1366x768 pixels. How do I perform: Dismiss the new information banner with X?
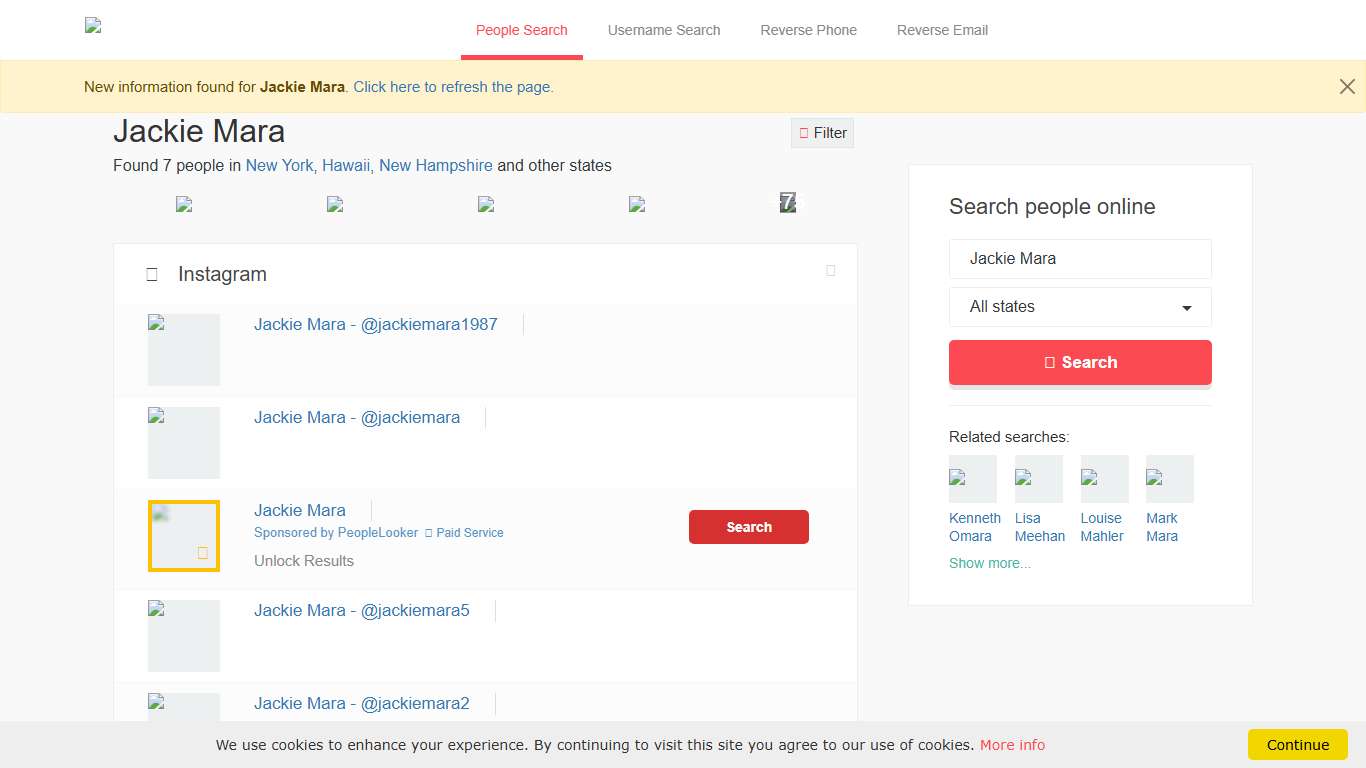(1347, 86)
